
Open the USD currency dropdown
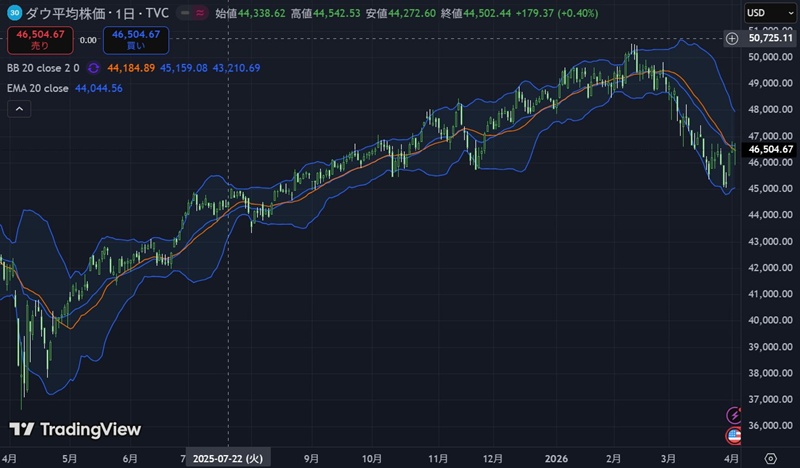tap(768, 13)
